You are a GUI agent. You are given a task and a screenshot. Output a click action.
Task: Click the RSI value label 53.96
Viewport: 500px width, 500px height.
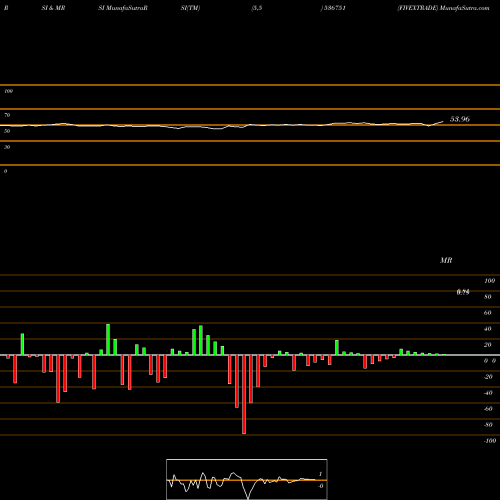tap(460, 119)
